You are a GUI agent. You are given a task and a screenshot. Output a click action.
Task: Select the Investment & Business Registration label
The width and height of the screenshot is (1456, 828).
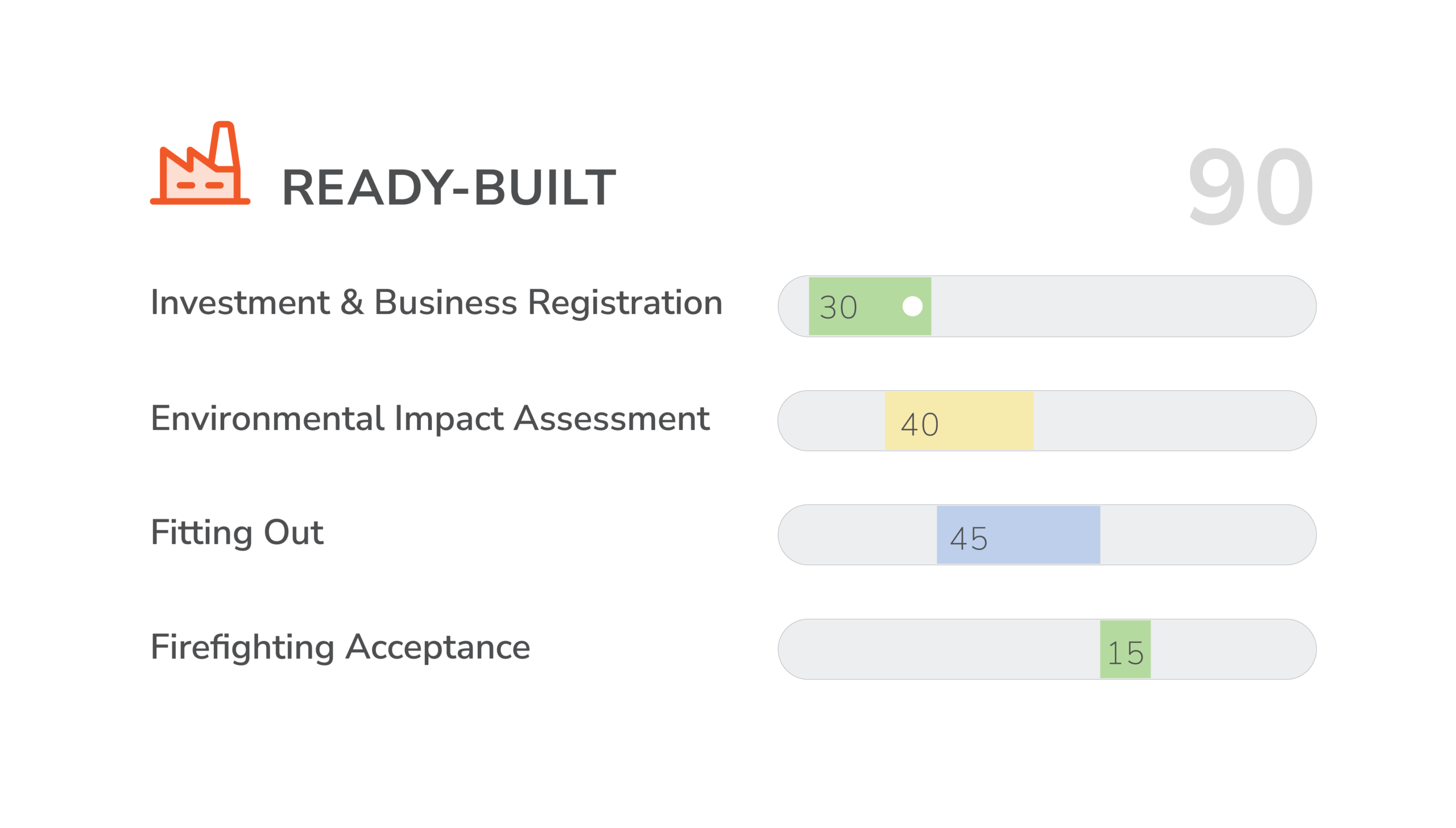[436, 302]
